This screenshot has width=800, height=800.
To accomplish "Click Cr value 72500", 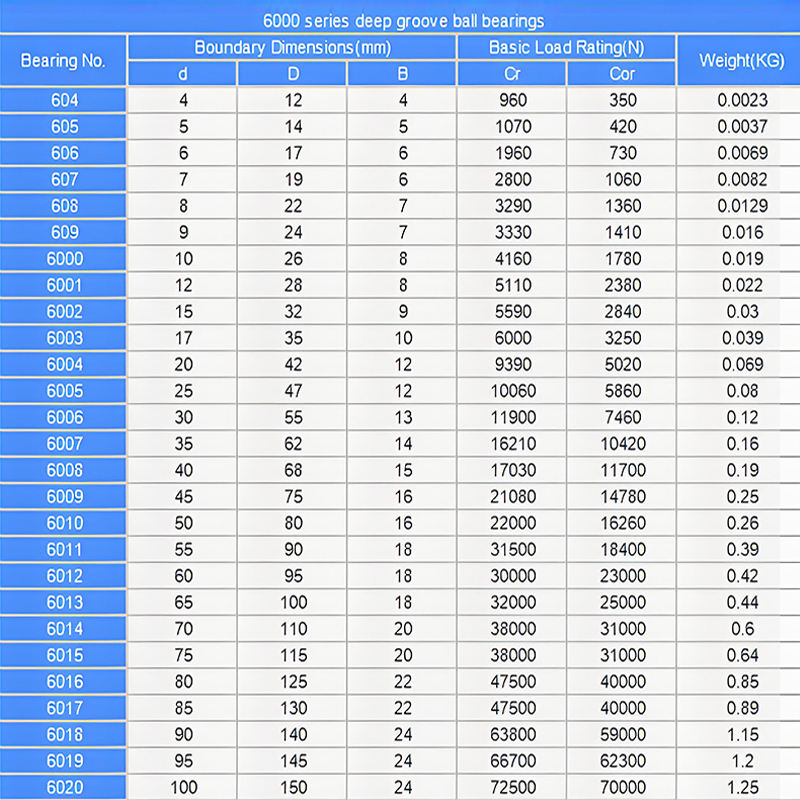I will tap(513, 787).
